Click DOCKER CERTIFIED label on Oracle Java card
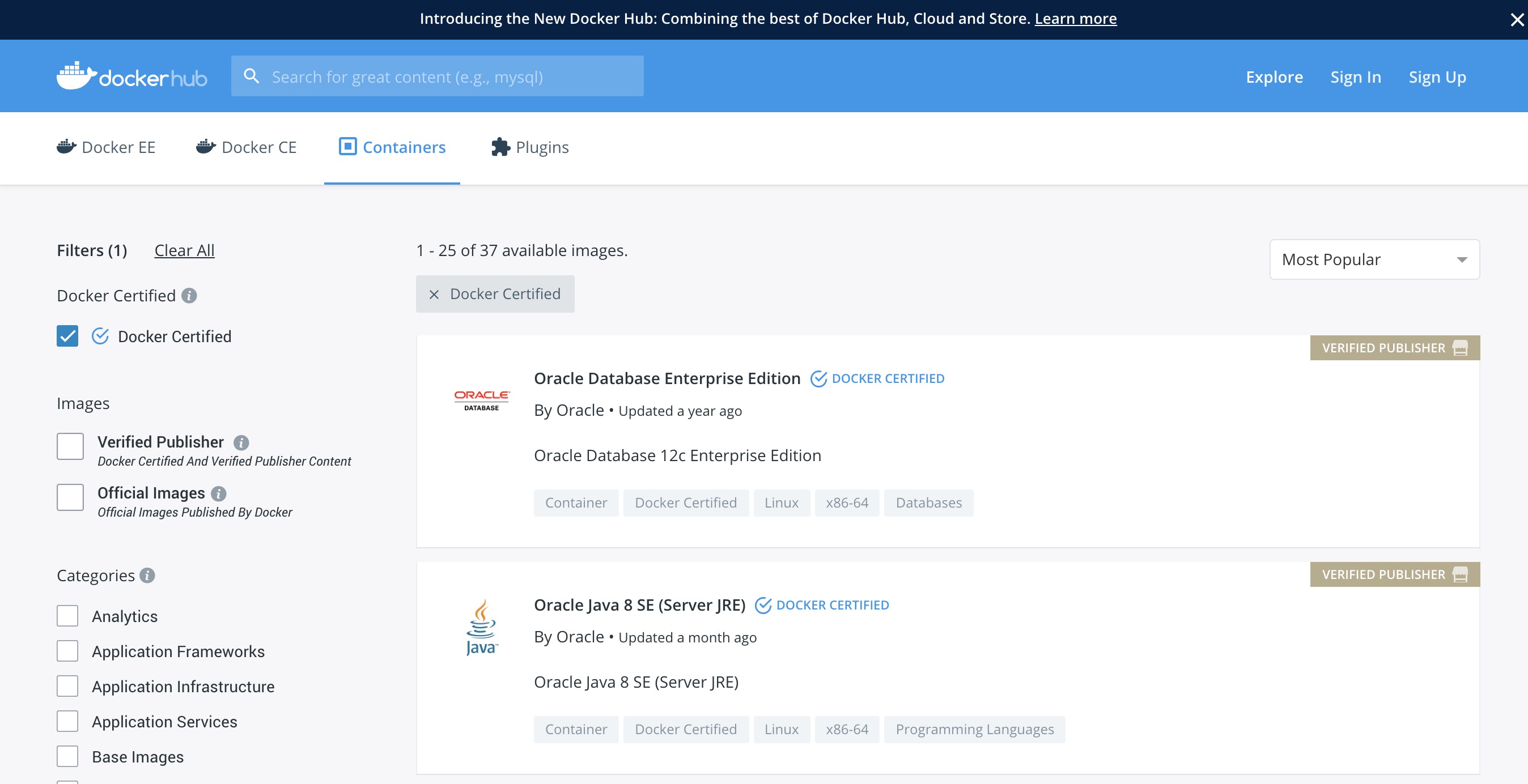Screen dimensions: 1528x784 (x=832, y=605)
